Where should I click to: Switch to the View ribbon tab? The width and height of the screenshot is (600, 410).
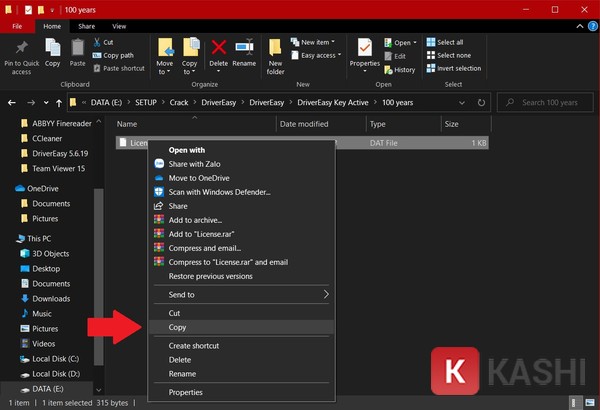point(119,26)
